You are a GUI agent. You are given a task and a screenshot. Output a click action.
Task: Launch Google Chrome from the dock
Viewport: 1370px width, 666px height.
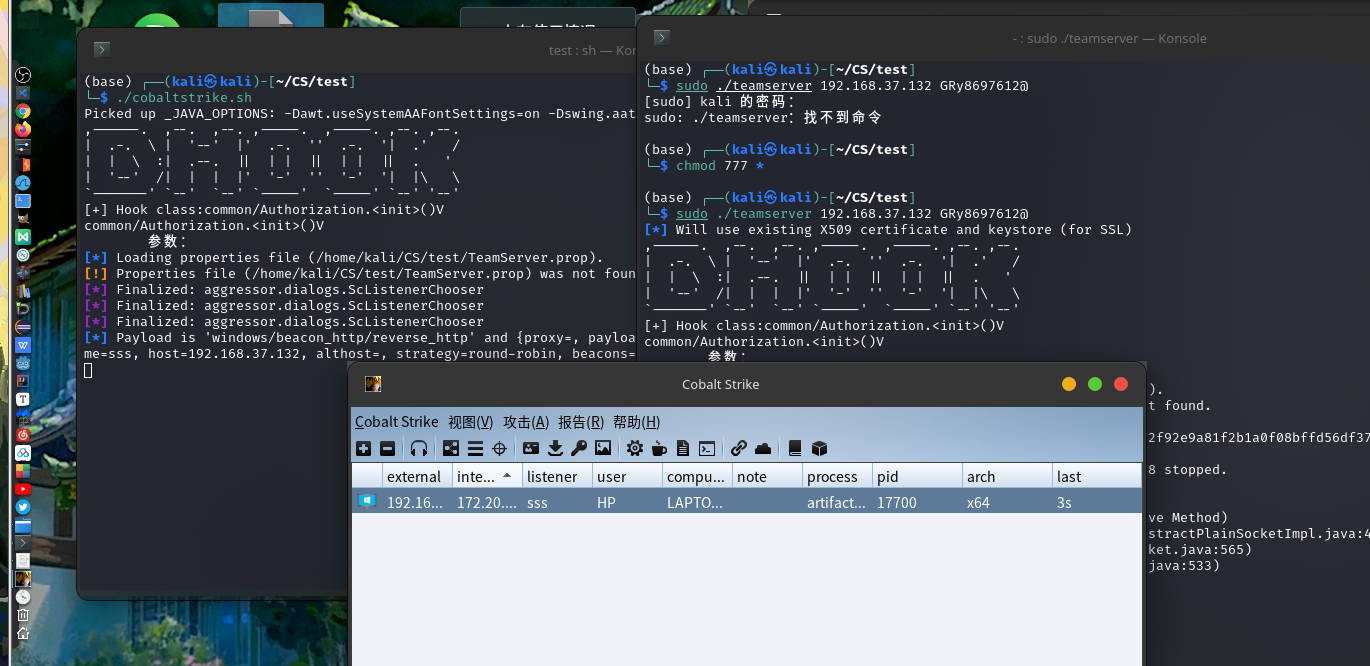(23, 111)
